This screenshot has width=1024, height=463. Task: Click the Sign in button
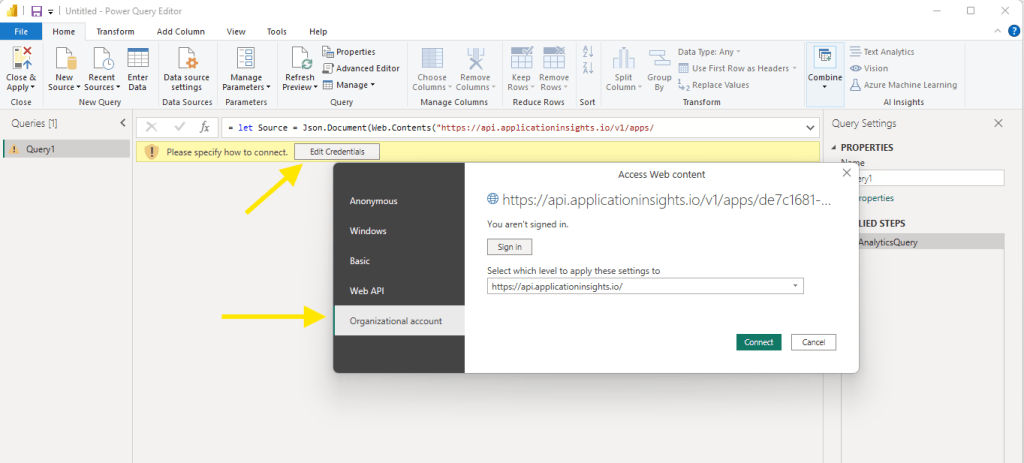pyautogui.click(x=509, y=247)
